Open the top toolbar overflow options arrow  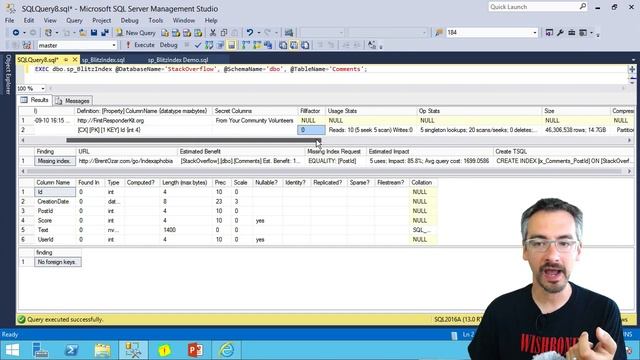pos(598,34)
